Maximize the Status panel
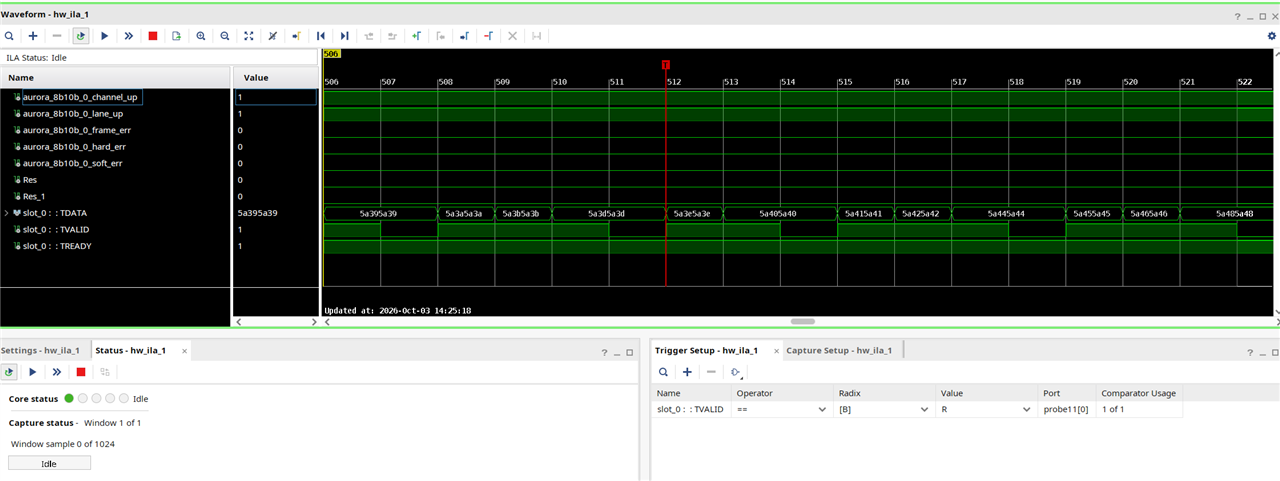The height and width of the screenshot is (481, 1280). [x=630, y=352]
